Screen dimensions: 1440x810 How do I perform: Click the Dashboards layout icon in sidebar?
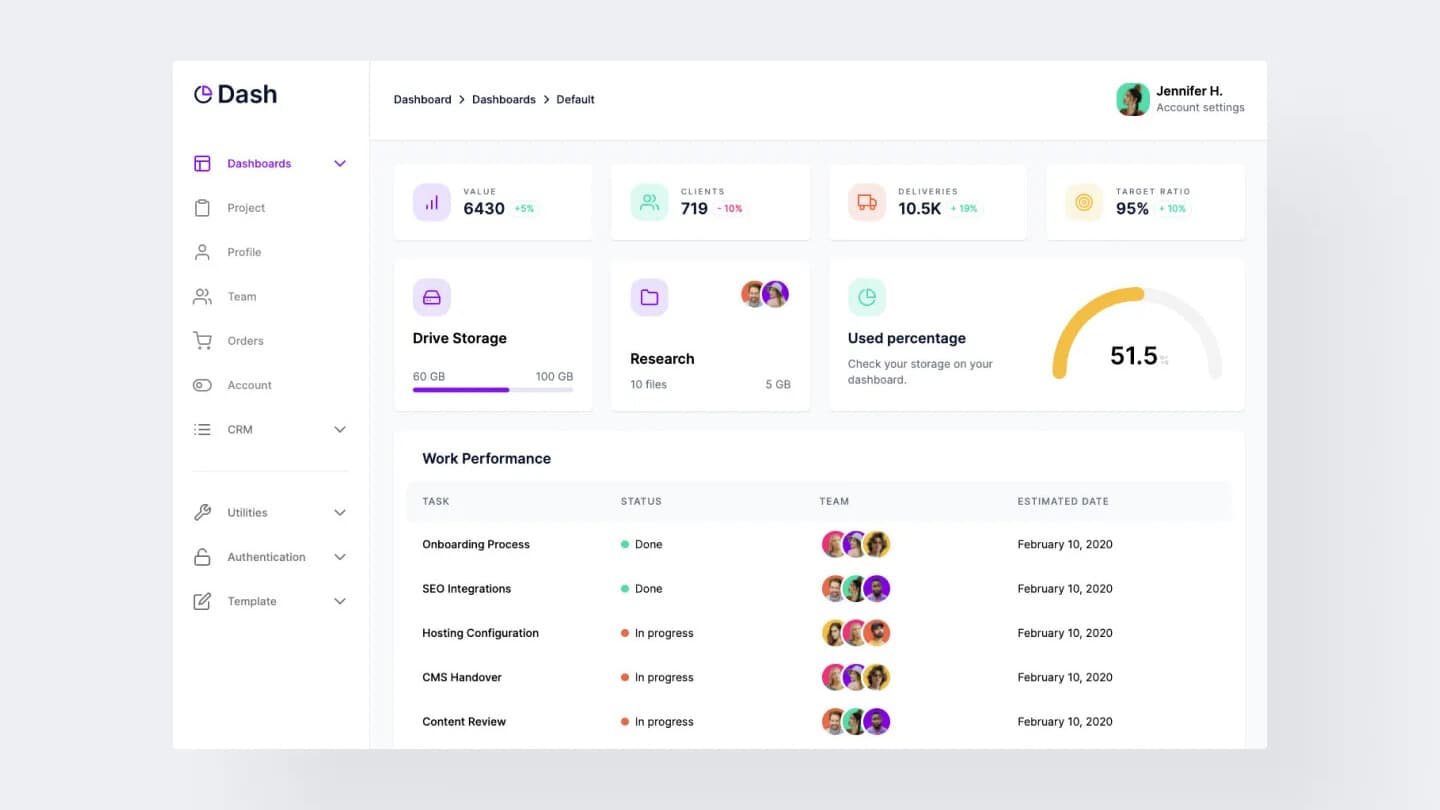point(202,163)
